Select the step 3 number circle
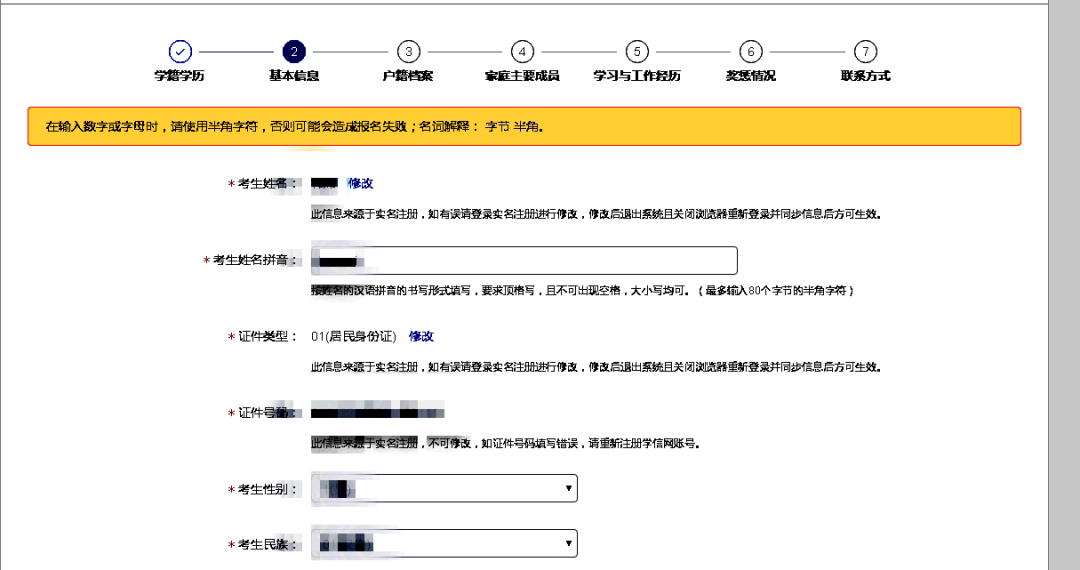 tap(408, 51)
